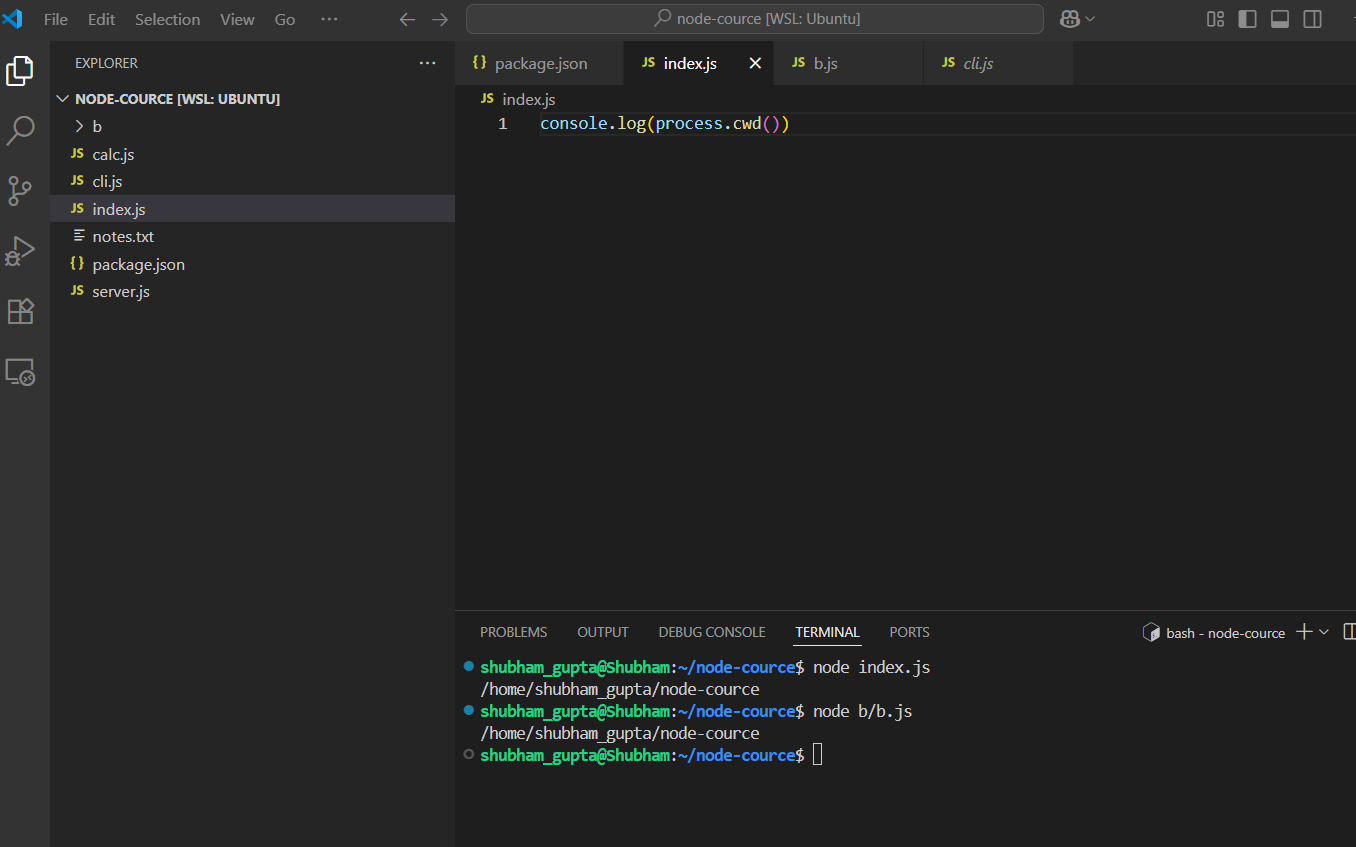Toggle the secondary side bar layout button
1356x847 pixels.
click(x=1312, y=19)
